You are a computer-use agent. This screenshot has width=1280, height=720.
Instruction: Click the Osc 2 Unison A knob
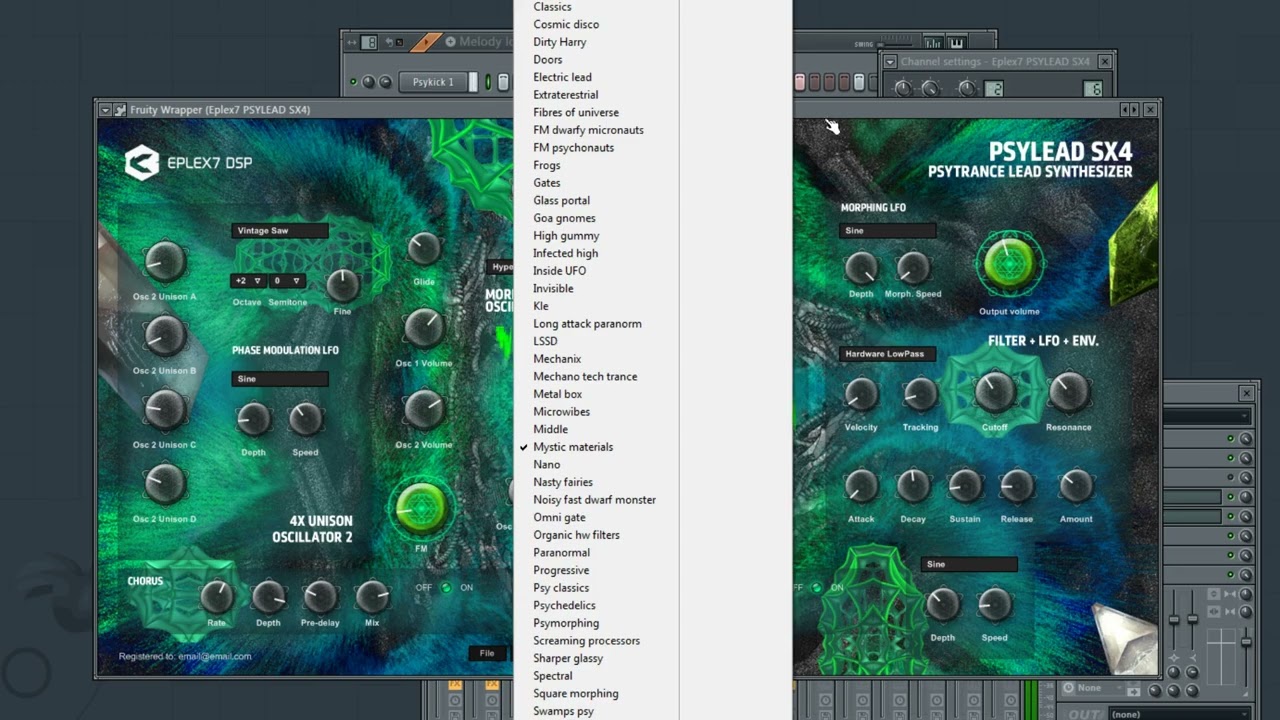click(165, 262)
